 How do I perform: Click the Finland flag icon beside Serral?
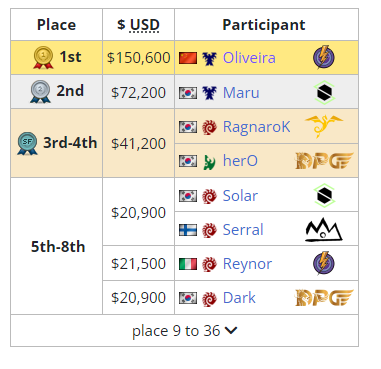(188, 230)
